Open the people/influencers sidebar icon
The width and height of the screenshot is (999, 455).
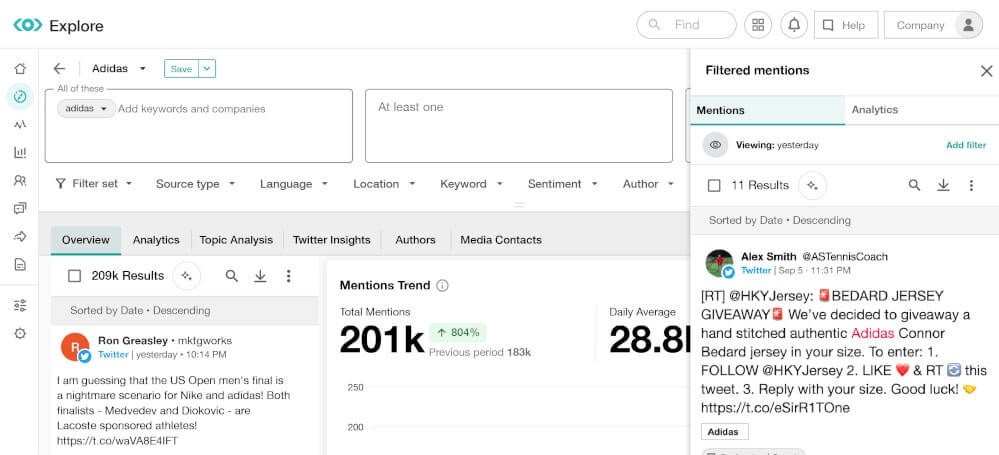click(x=20, y=180)
